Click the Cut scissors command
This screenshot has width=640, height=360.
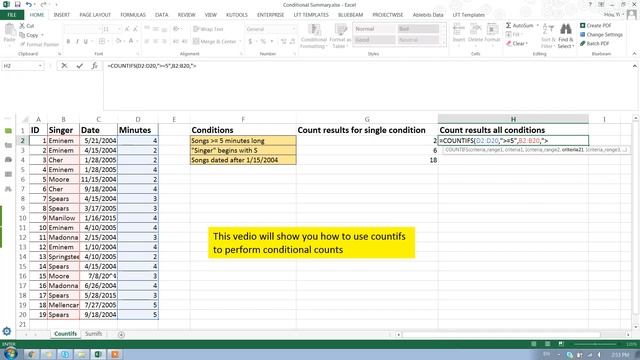point(27,26)
